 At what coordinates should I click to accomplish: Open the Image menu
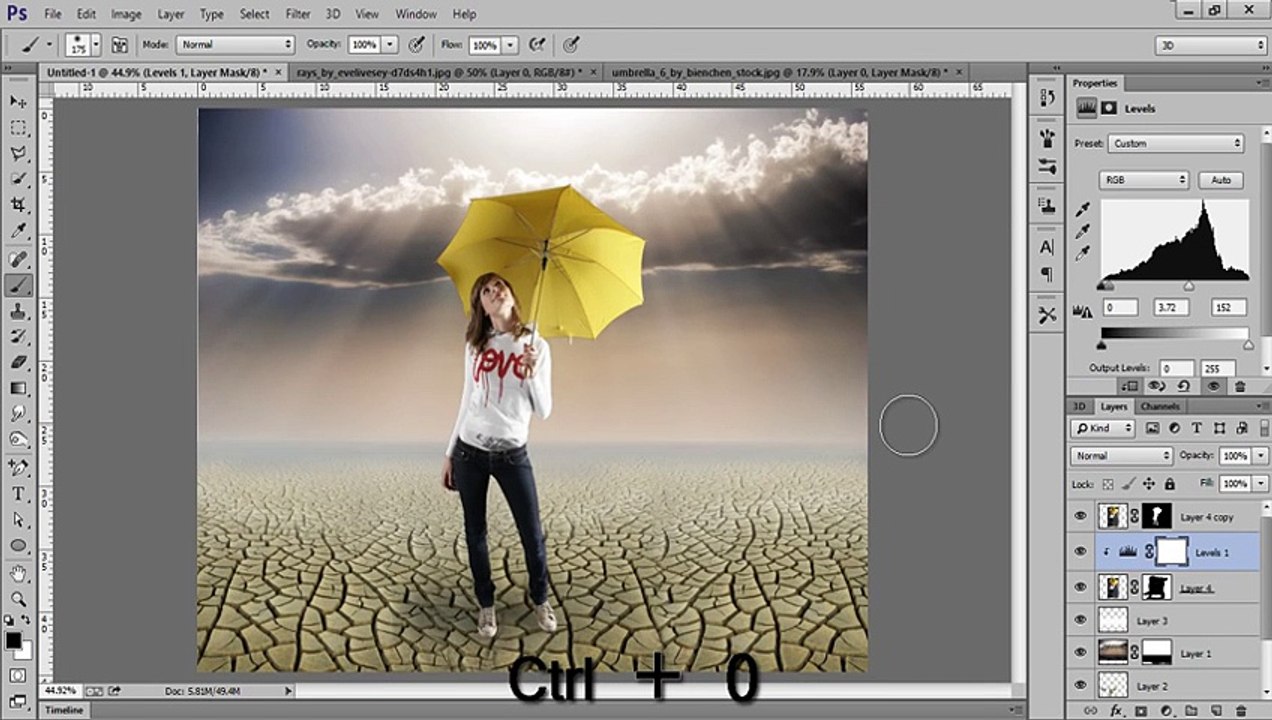click(126, 14)
